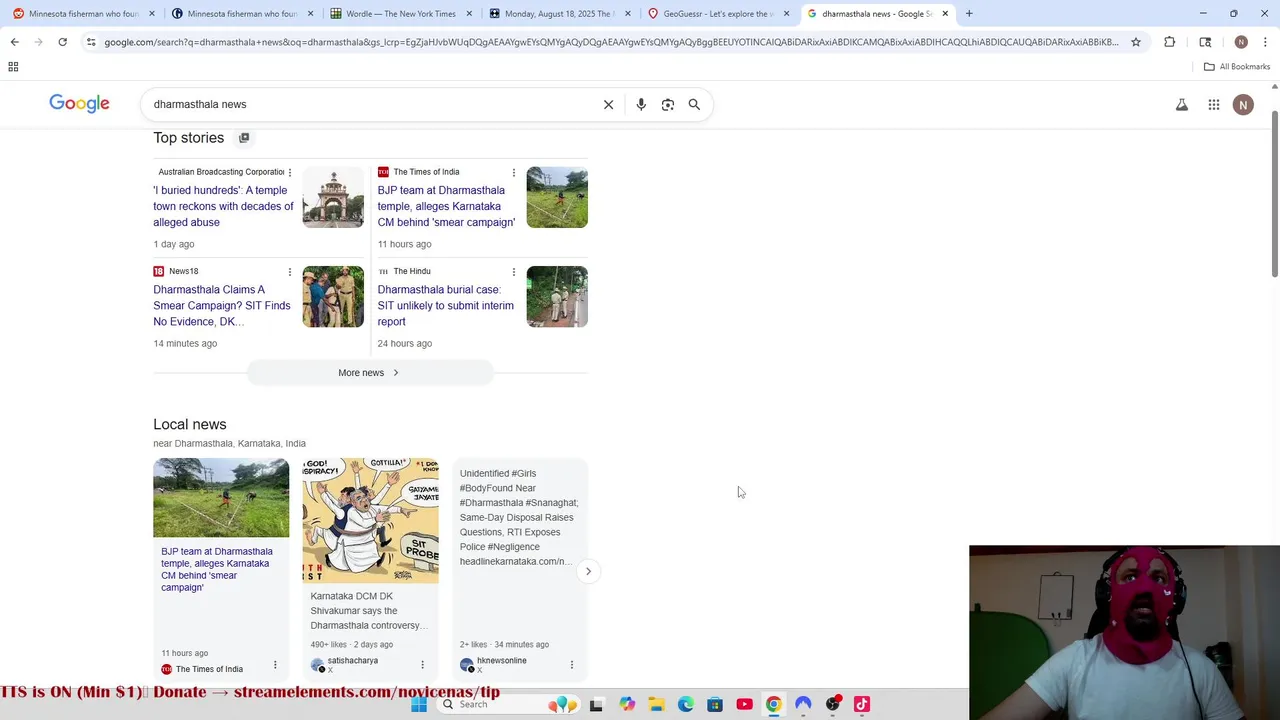Open 'I buried hundreds' temple town article
The height and width of the screenshot is (720, 1280).
click(x=223, y=206)
